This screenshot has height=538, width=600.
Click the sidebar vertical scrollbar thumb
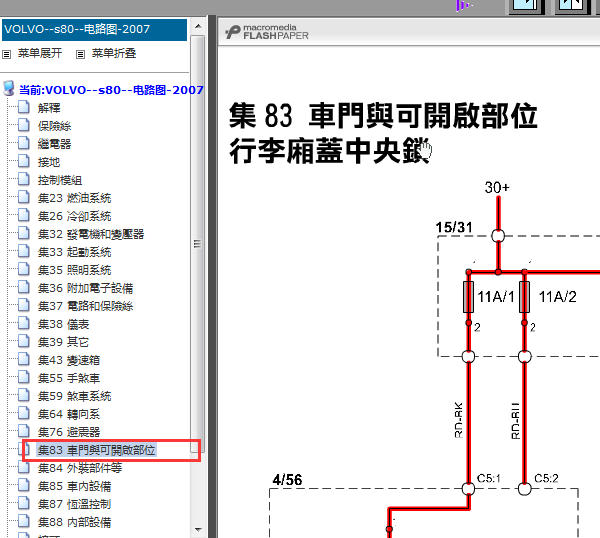coord(197,244)
